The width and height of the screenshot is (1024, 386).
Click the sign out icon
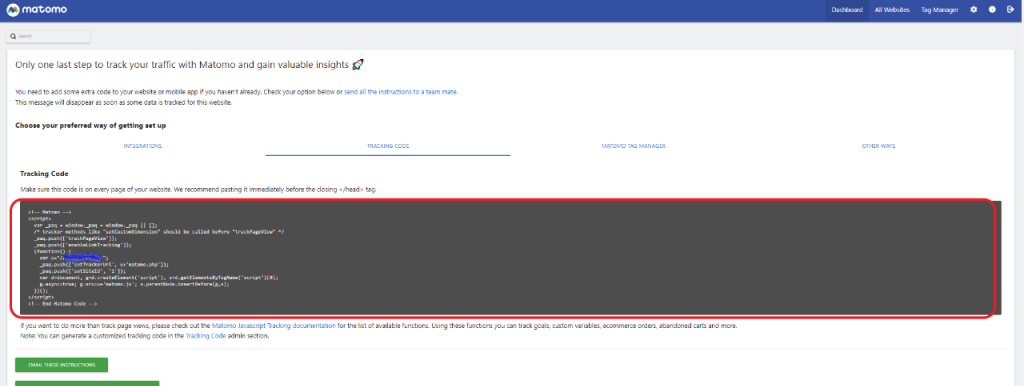(1010, 10)
